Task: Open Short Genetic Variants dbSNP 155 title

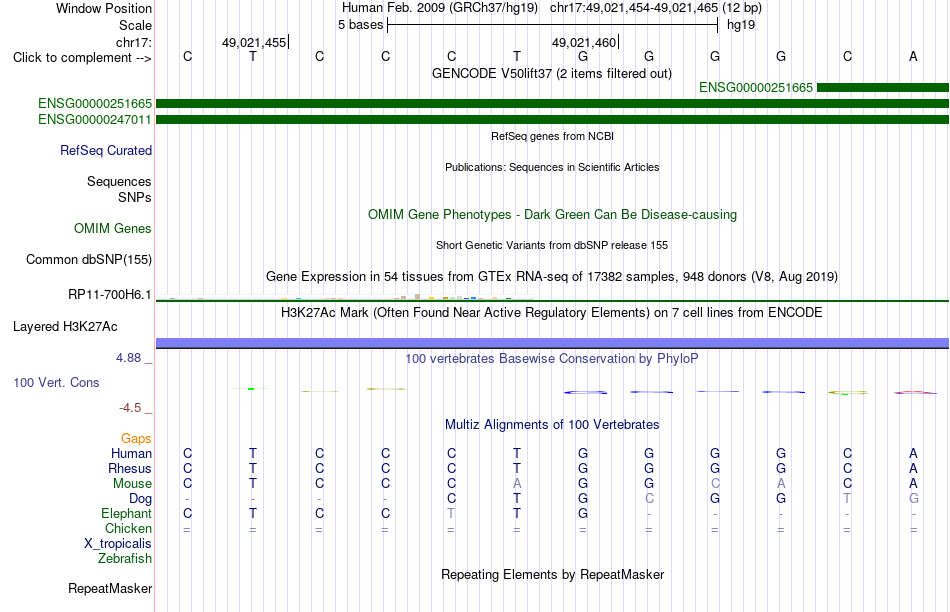Action: [552, 245]
